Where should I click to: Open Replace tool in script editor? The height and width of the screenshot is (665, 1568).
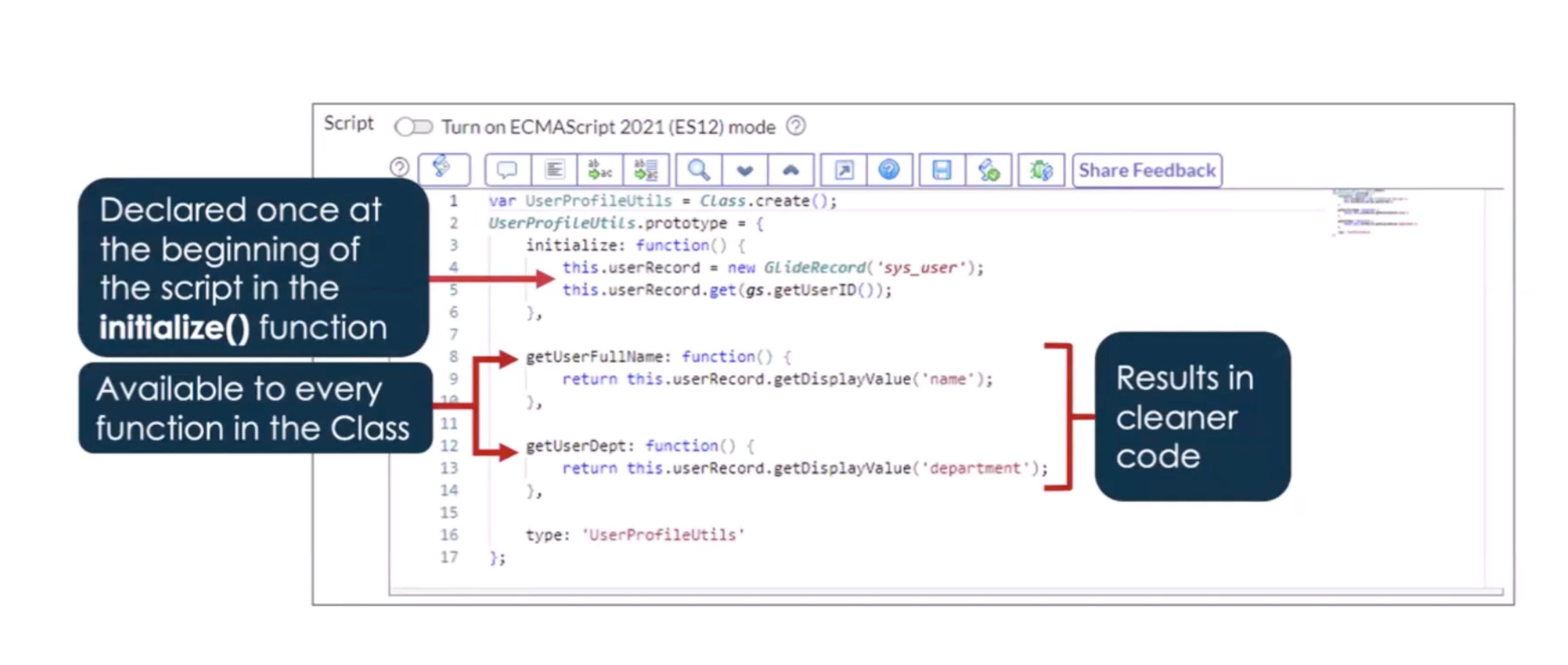coord(599,170)
